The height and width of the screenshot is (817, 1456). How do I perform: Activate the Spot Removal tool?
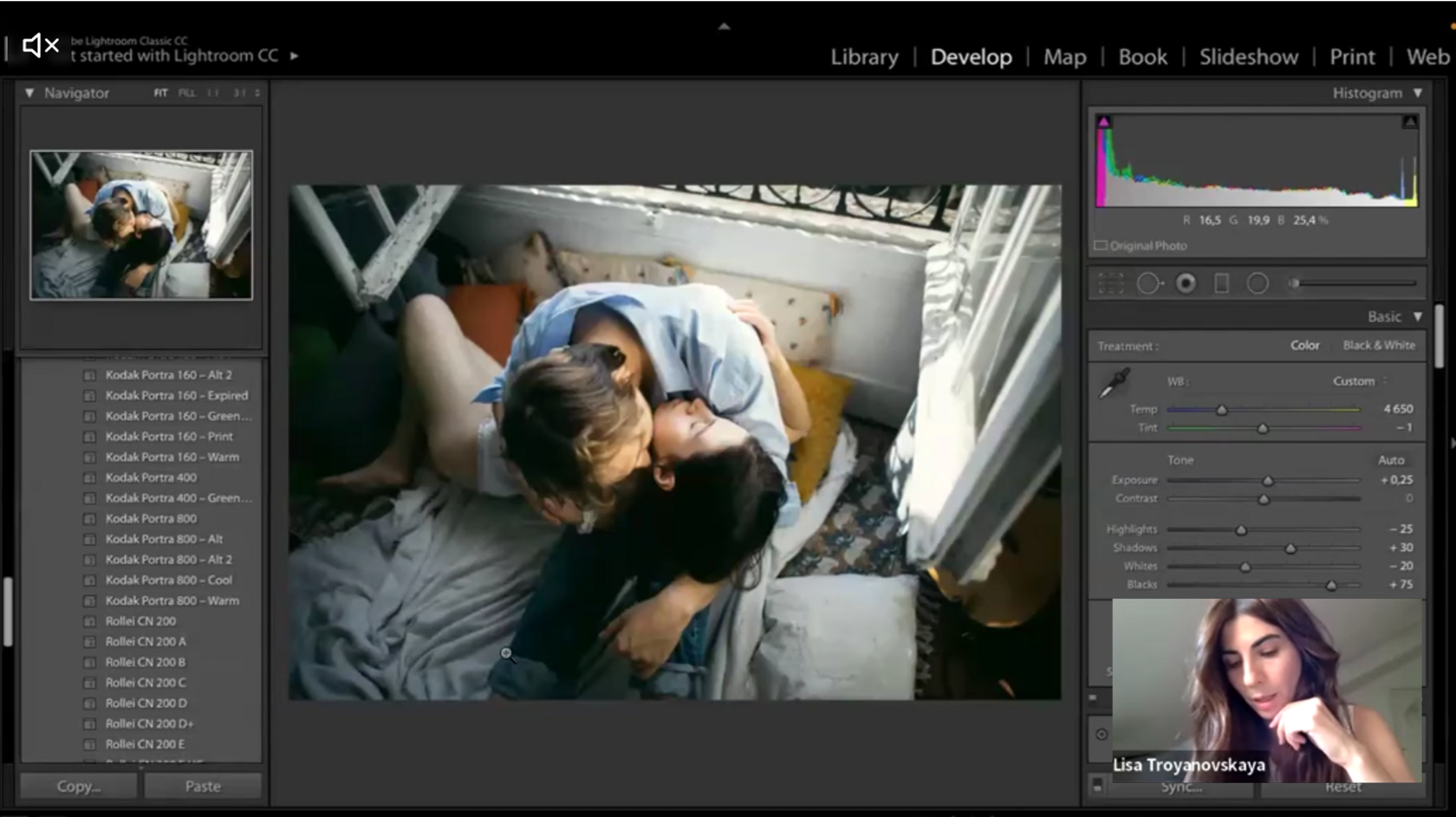click(x=1148, y=284)
